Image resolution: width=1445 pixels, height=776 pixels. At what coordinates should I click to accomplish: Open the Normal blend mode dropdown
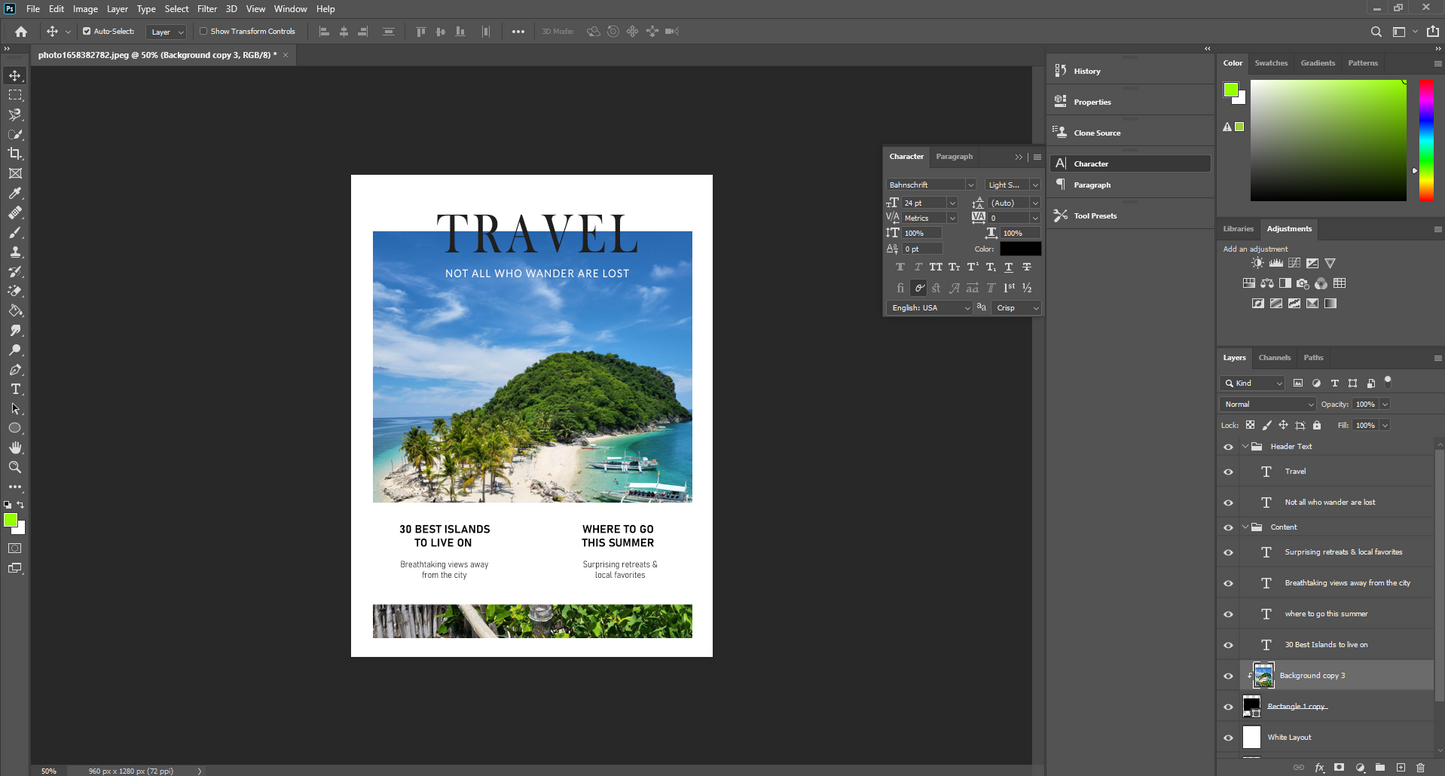[1268, 404]
